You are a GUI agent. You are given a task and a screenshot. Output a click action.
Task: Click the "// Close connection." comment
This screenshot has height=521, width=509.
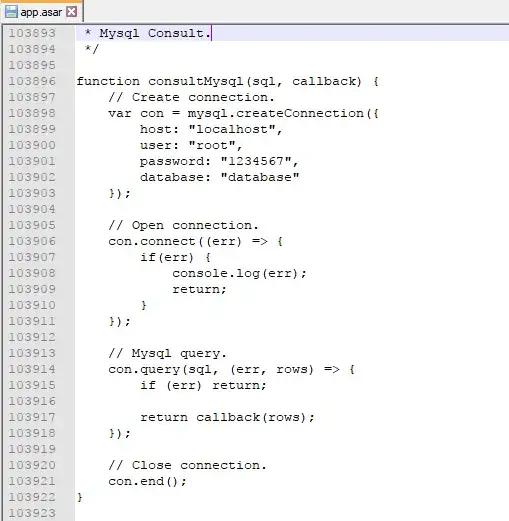pyautogui.click(x=187, y=465)
